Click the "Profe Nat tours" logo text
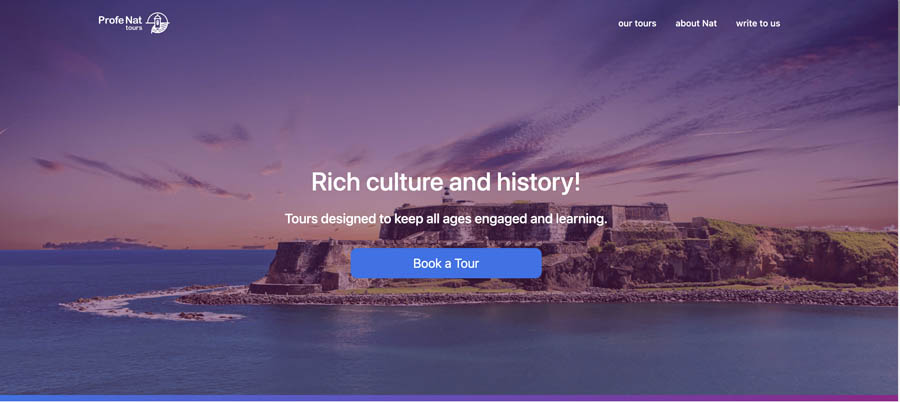 [x=120, y=23]
